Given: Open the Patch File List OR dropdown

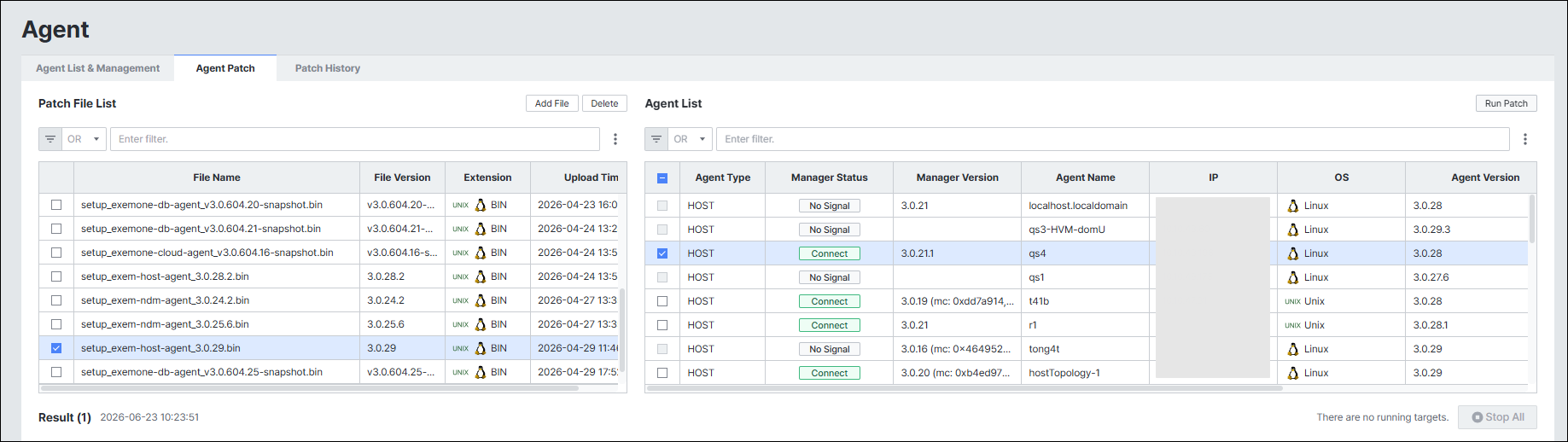Looking at the screenshot, I should [x=84, y=139].
